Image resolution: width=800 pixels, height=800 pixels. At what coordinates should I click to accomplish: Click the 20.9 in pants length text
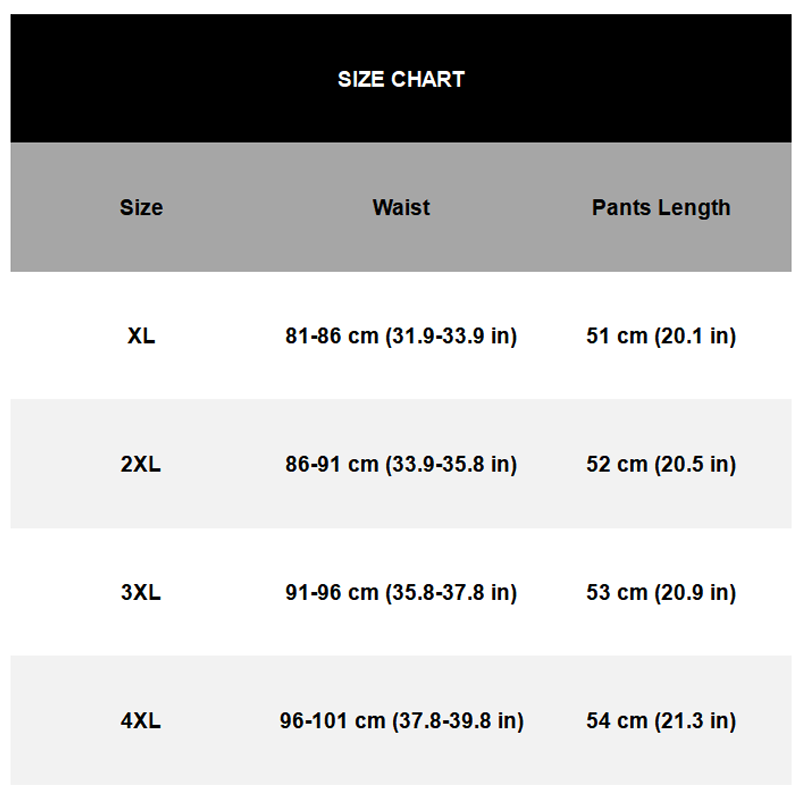coord(696,593)
